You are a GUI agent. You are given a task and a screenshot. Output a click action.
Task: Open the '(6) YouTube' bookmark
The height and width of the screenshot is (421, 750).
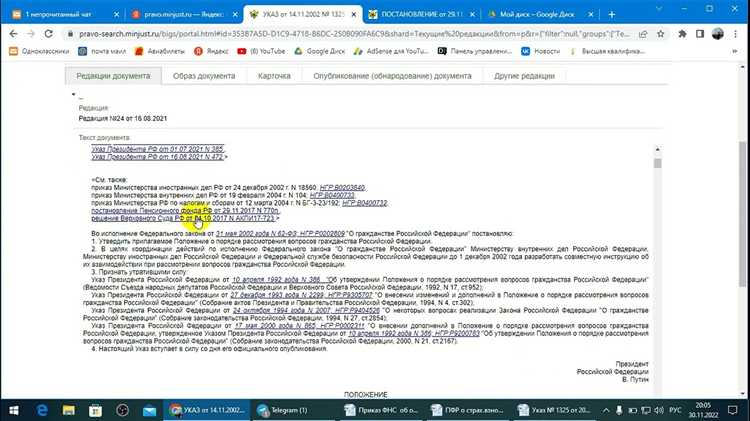pyautogui.click(x=261, y=51)
